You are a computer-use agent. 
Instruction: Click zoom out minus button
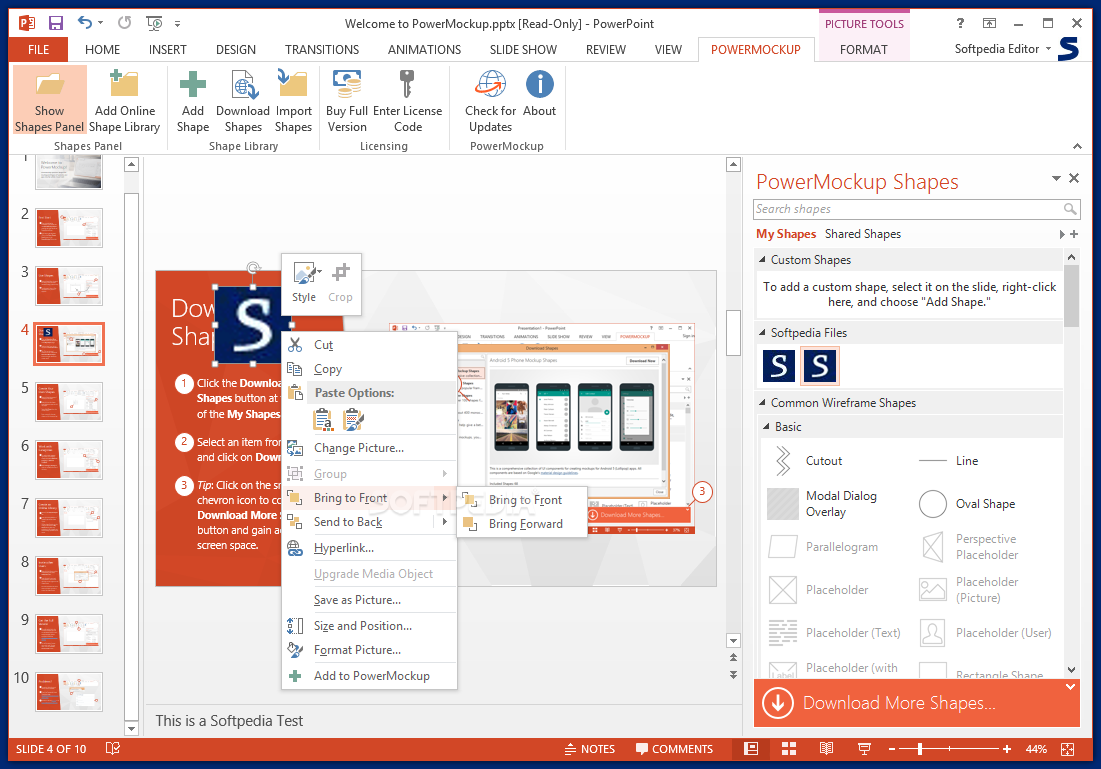click(x=892, y=749)
